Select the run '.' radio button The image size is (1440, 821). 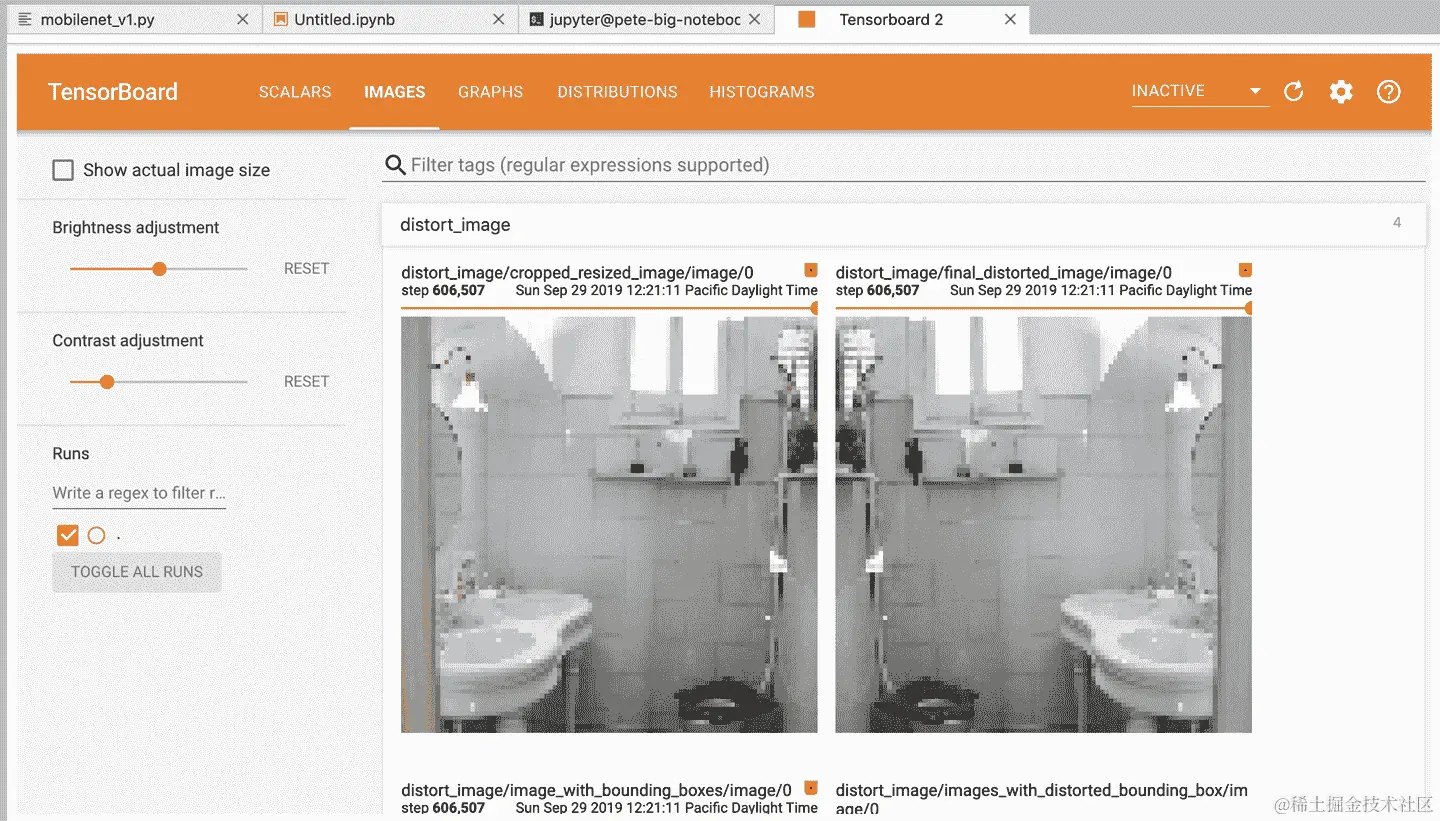coord(96,536)
